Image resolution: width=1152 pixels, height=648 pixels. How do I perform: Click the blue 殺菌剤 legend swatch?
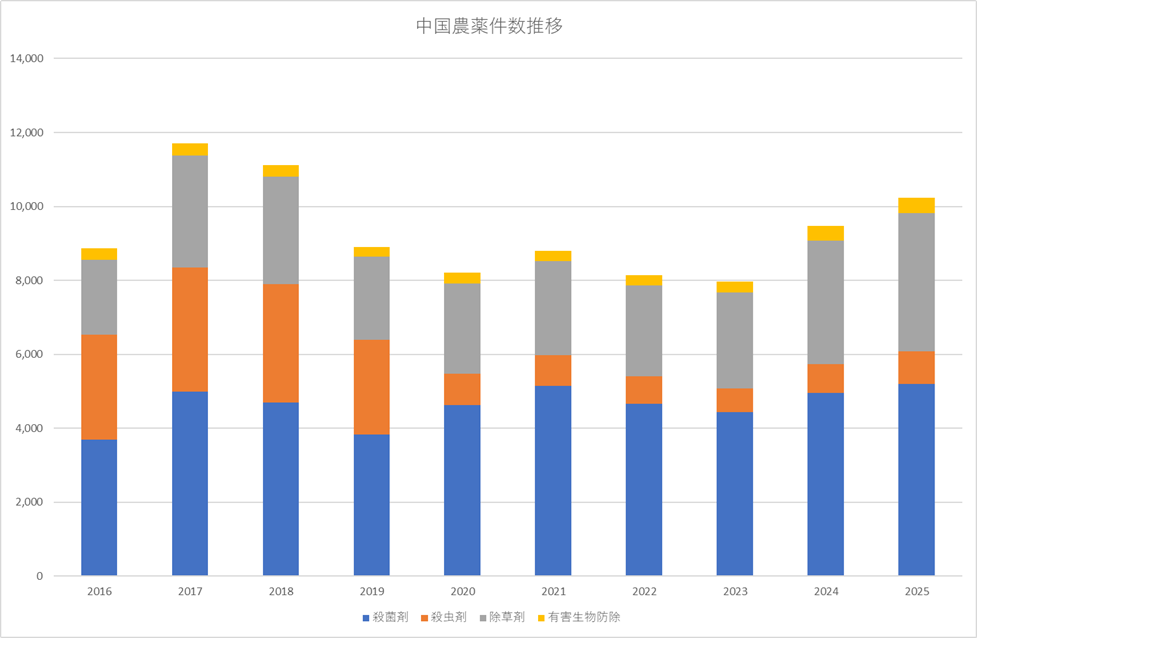click(366, 618)
